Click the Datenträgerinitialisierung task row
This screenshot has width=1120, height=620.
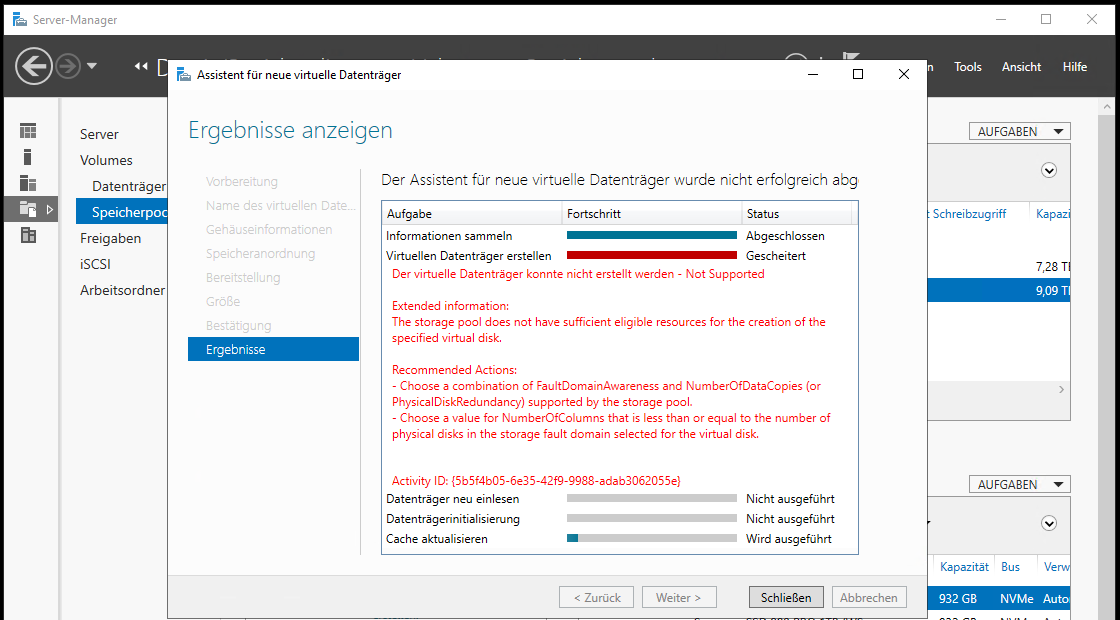click(619, 519)
